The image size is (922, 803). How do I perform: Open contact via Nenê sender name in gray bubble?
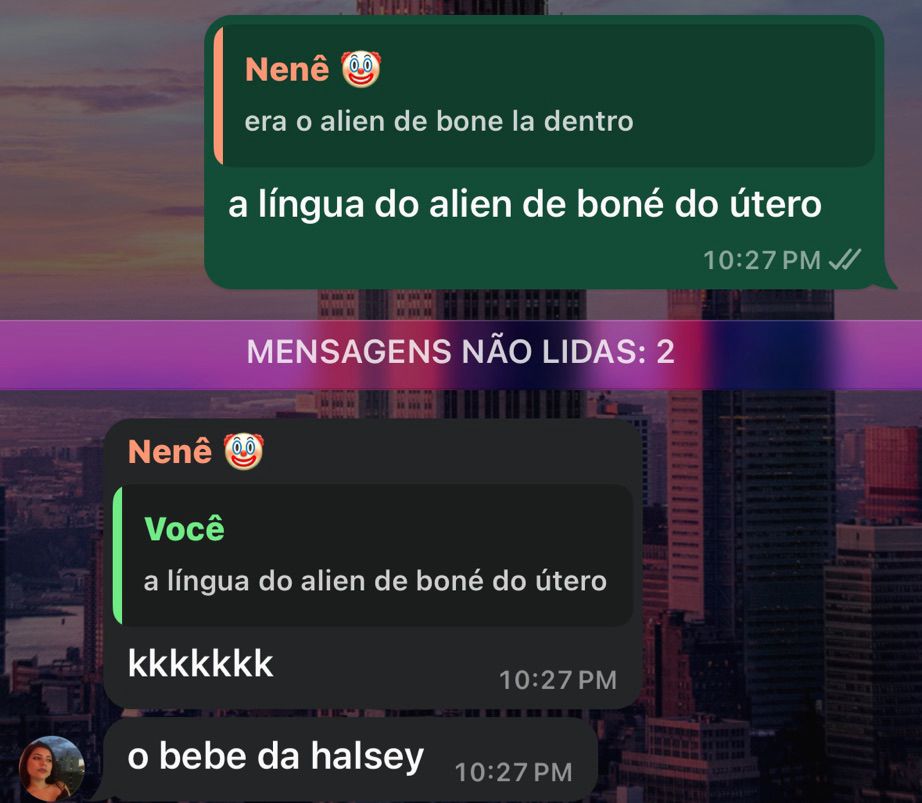[170, 451]
